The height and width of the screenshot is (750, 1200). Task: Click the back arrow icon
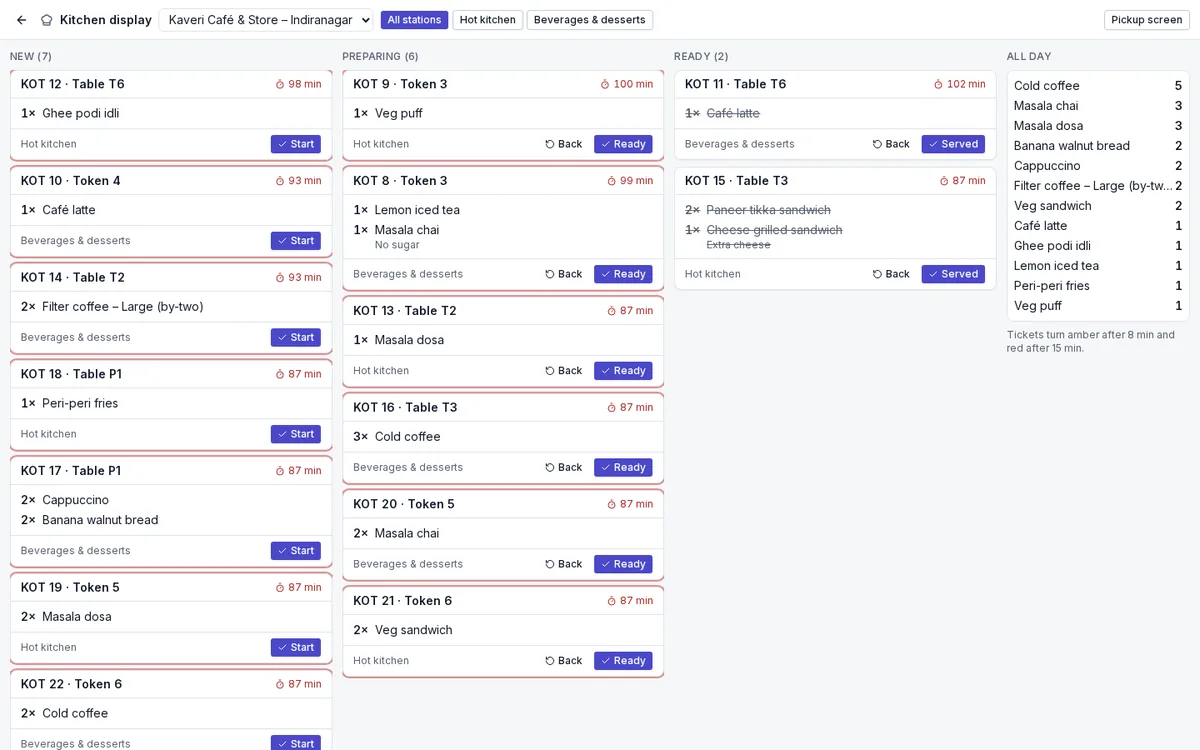(x=22, y=20)
